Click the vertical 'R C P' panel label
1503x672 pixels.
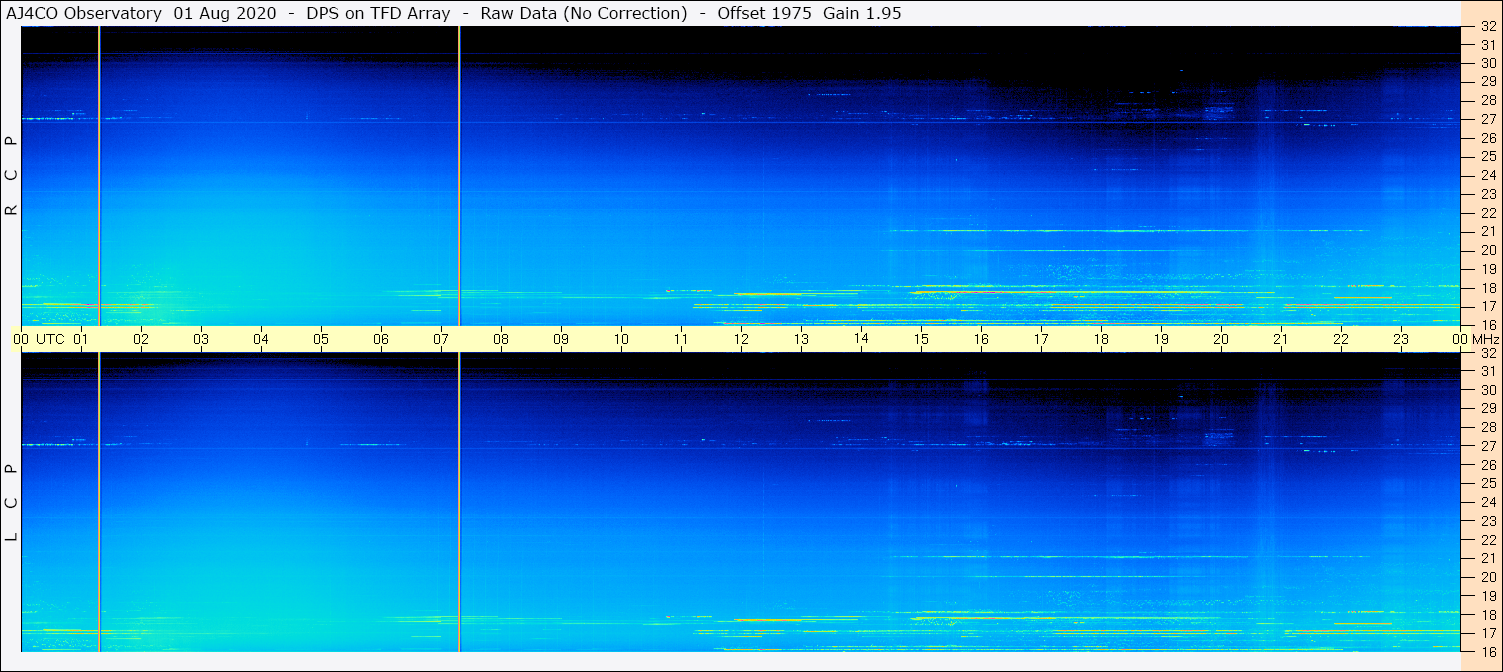11,176
